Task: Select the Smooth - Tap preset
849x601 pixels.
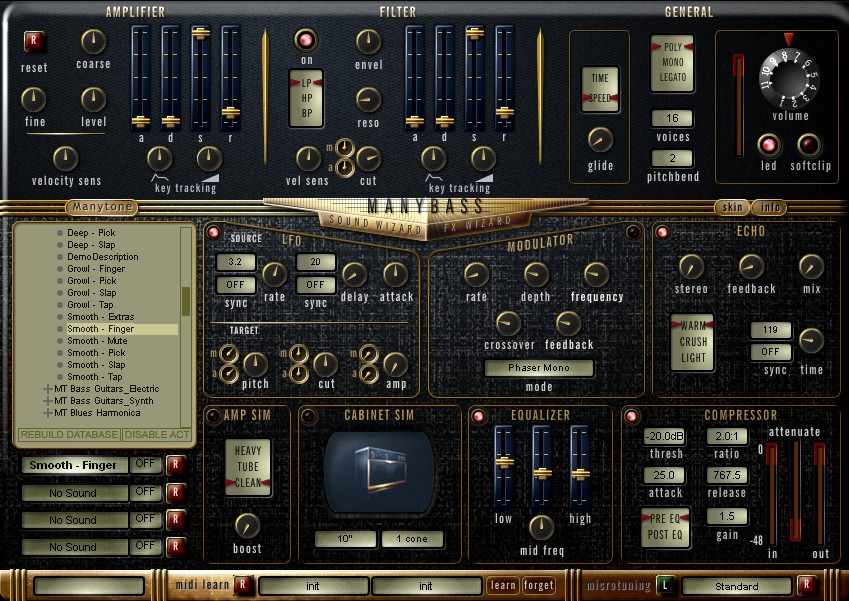Action: click(95, 377)
